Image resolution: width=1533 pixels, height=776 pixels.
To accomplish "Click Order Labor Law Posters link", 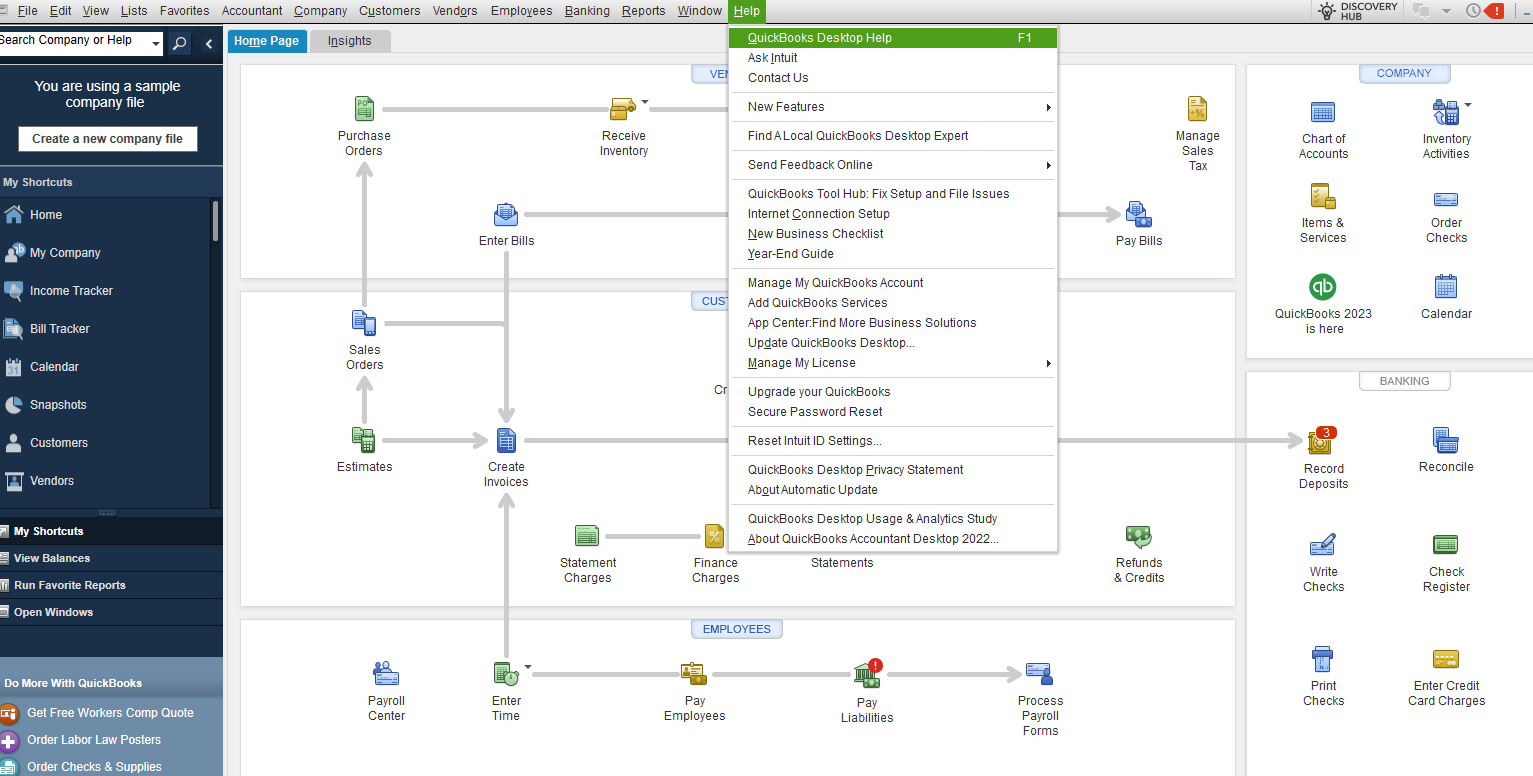I will tap(94, 740).
